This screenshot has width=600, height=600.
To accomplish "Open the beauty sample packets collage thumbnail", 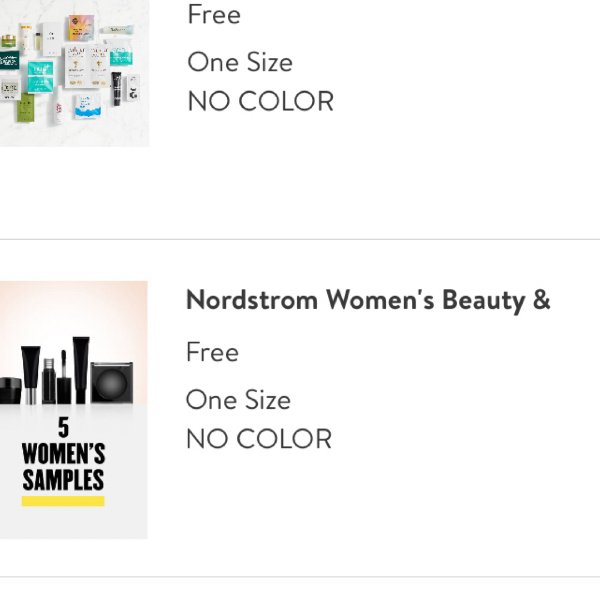I will tap(74, 73).
